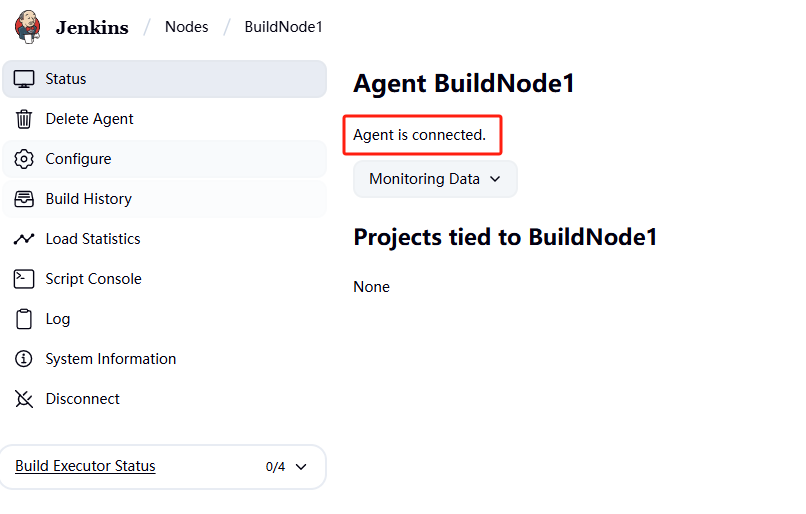Screen dimensions: 806x514
Task: Click the 'Projects tied to BuildNode1' heading
Action: click(x=505, y=237)
